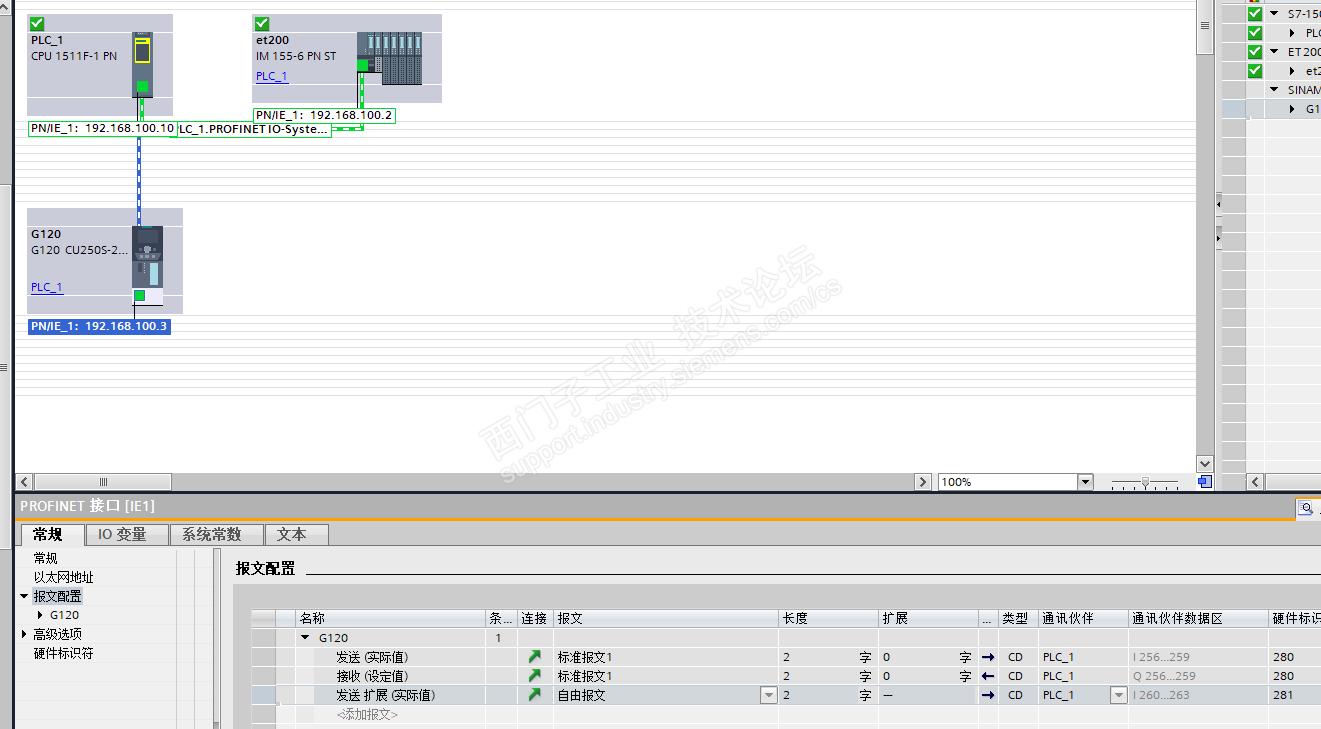The width and height of the screenshot is (1321, 729).
Task: Expand G120 node under 报文配置
Action: (x=40, y=615)
